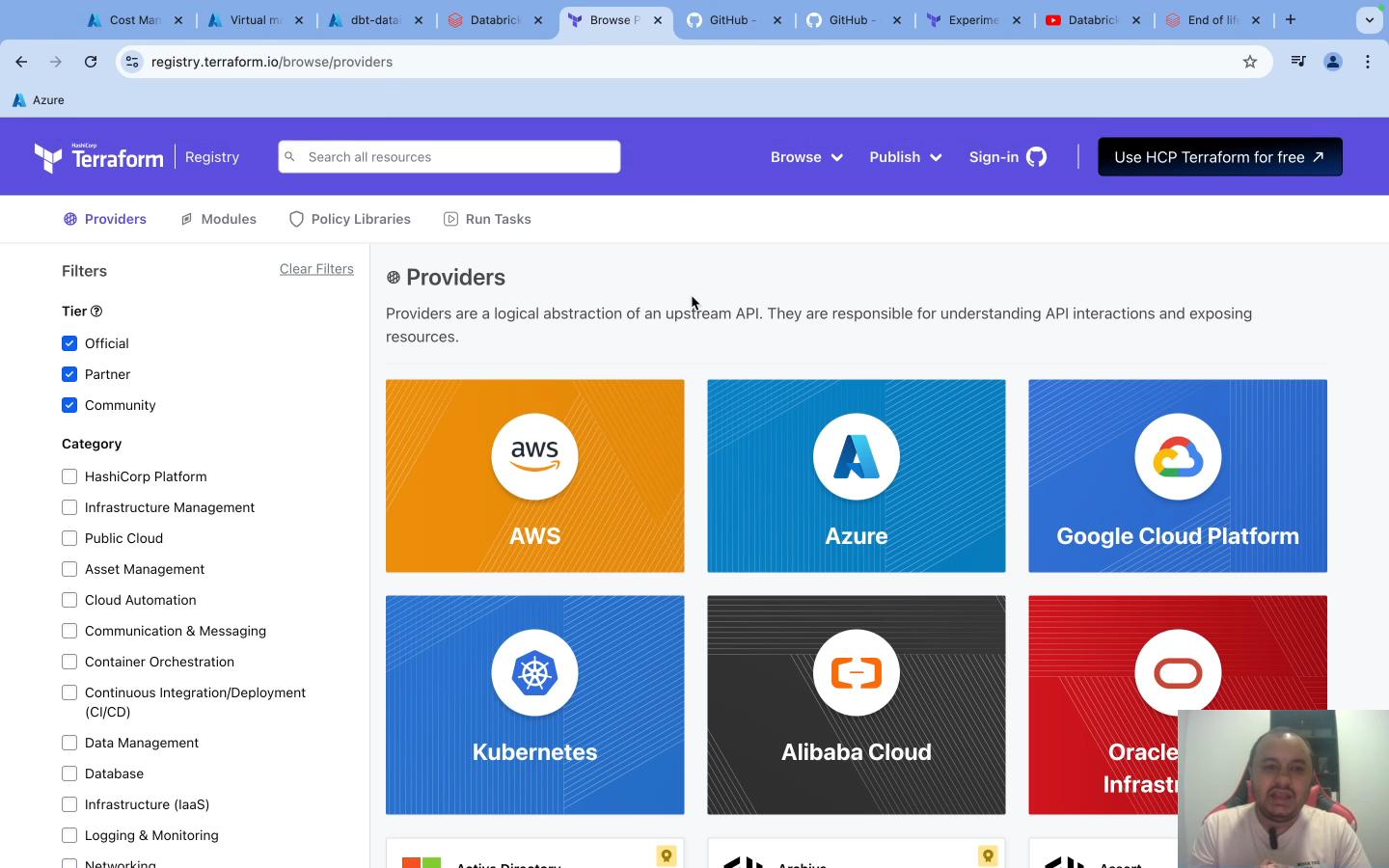Check Continuous Integration/Deployment category
The image size is (1389, 868).
click(x=69, y=692)
